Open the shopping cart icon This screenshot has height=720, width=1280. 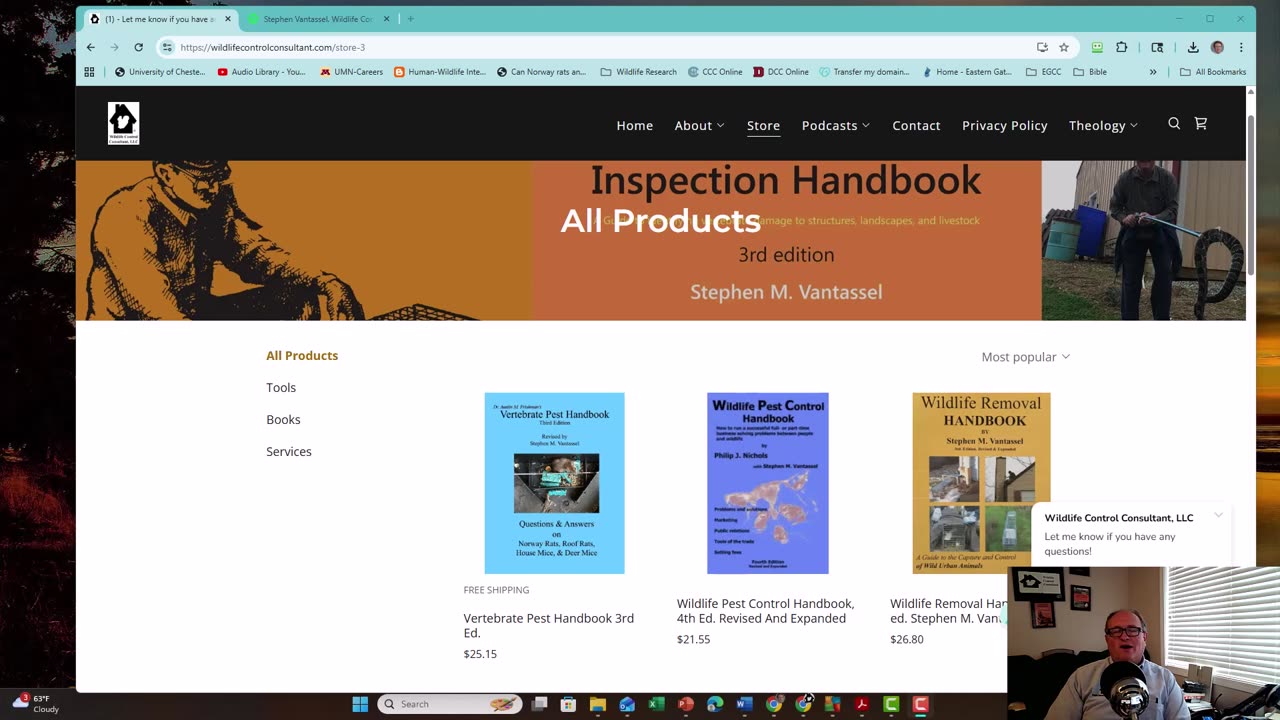pyautogui.click(x=1201, y=124)
